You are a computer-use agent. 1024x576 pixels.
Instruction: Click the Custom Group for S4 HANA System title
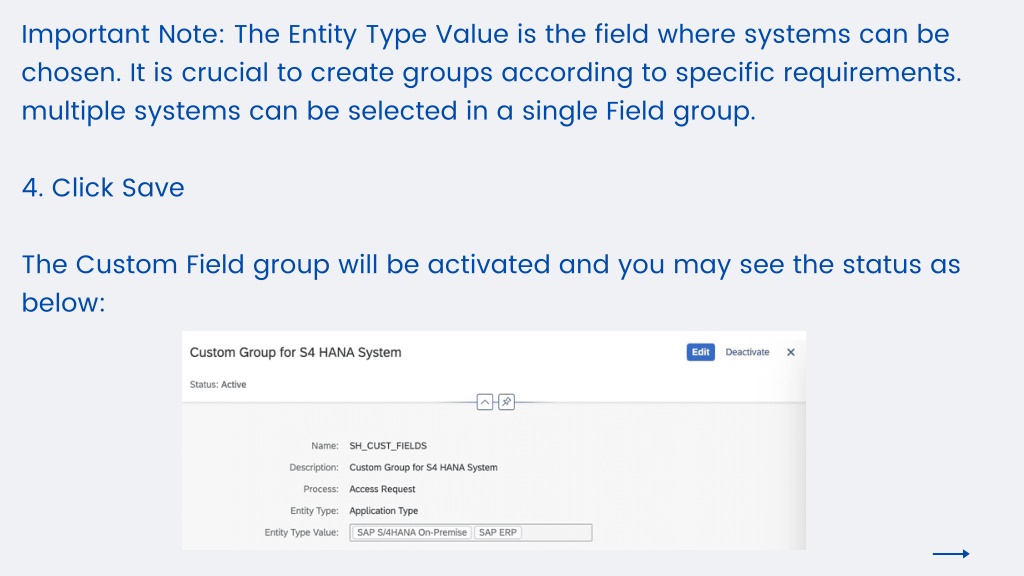click(x=295, y=353)
